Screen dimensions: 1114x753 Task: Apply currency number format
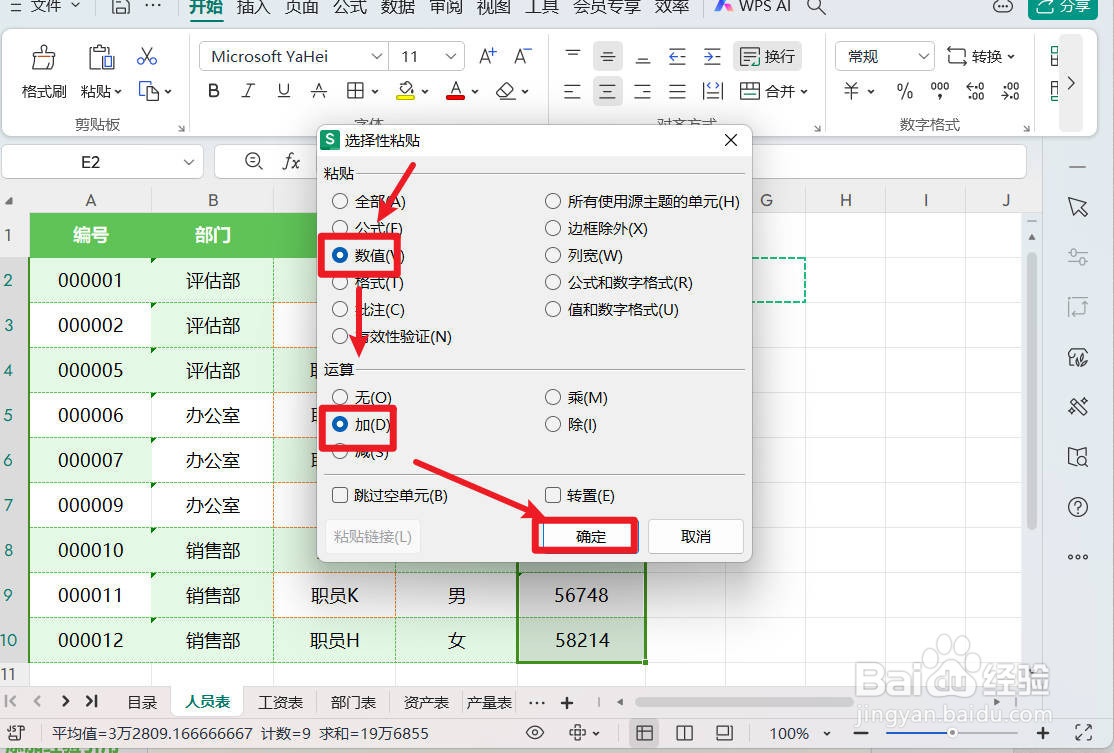pyautogui.click(x=851, y=90)
